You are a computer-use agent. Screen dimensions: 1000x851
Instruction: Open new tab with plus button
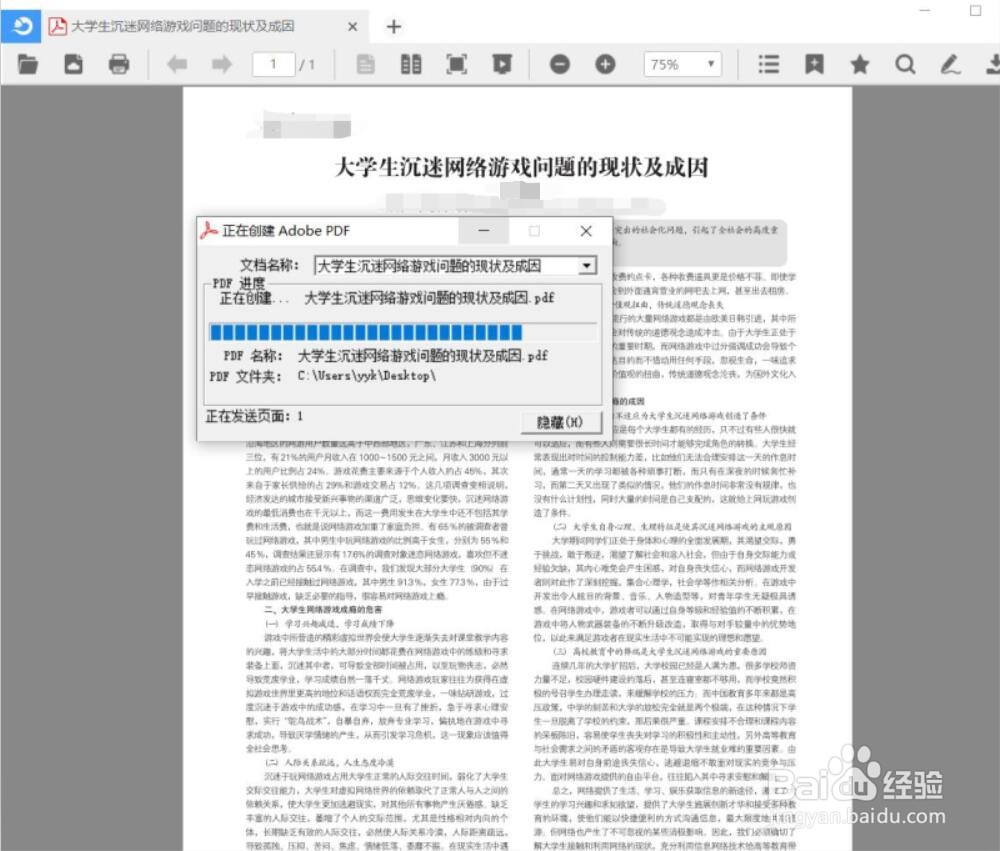point(393,27)
